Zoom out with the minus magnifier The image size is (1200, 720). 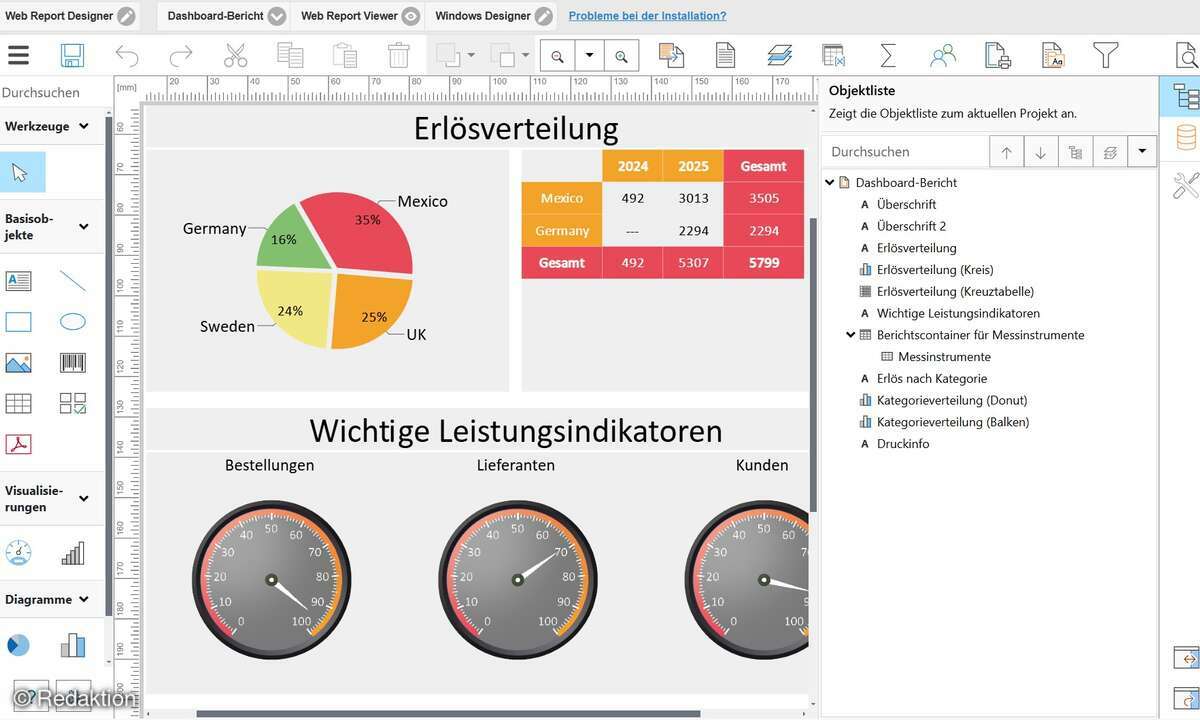pyautogui.click(x=557, y=56)
